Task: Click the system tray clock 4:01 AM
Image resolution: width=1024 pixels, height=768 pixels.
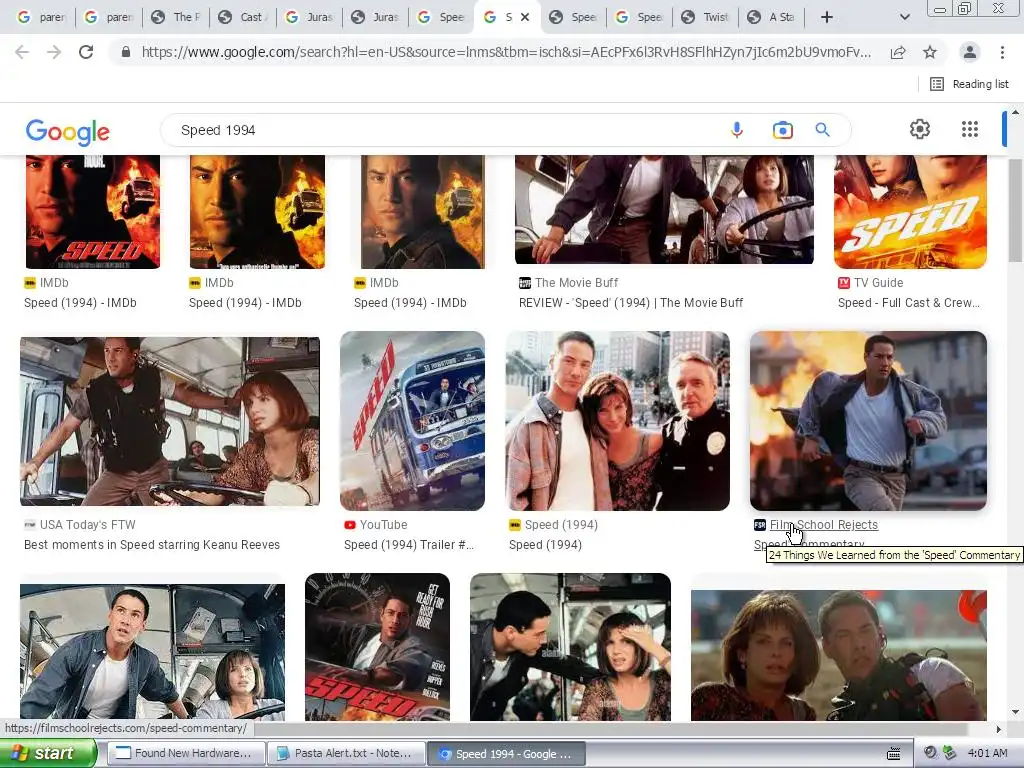Action: [987, 753]
